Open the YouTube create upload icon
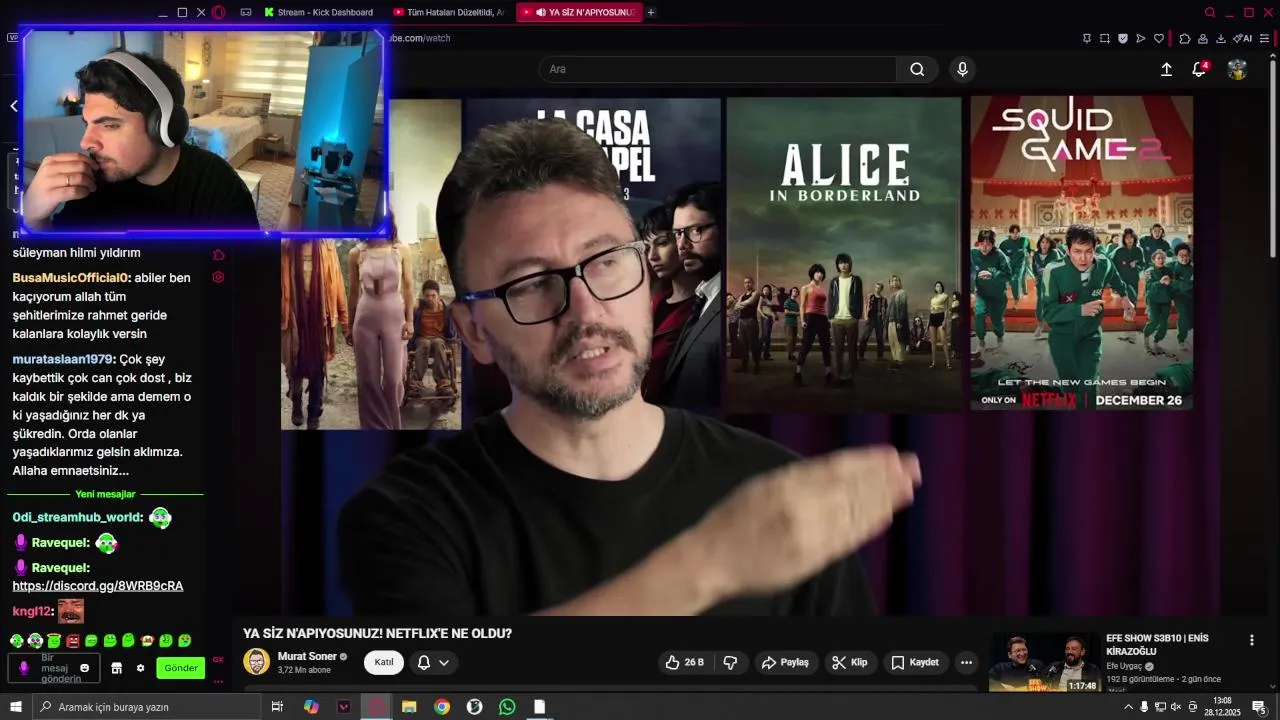 tap(1166, 69)
